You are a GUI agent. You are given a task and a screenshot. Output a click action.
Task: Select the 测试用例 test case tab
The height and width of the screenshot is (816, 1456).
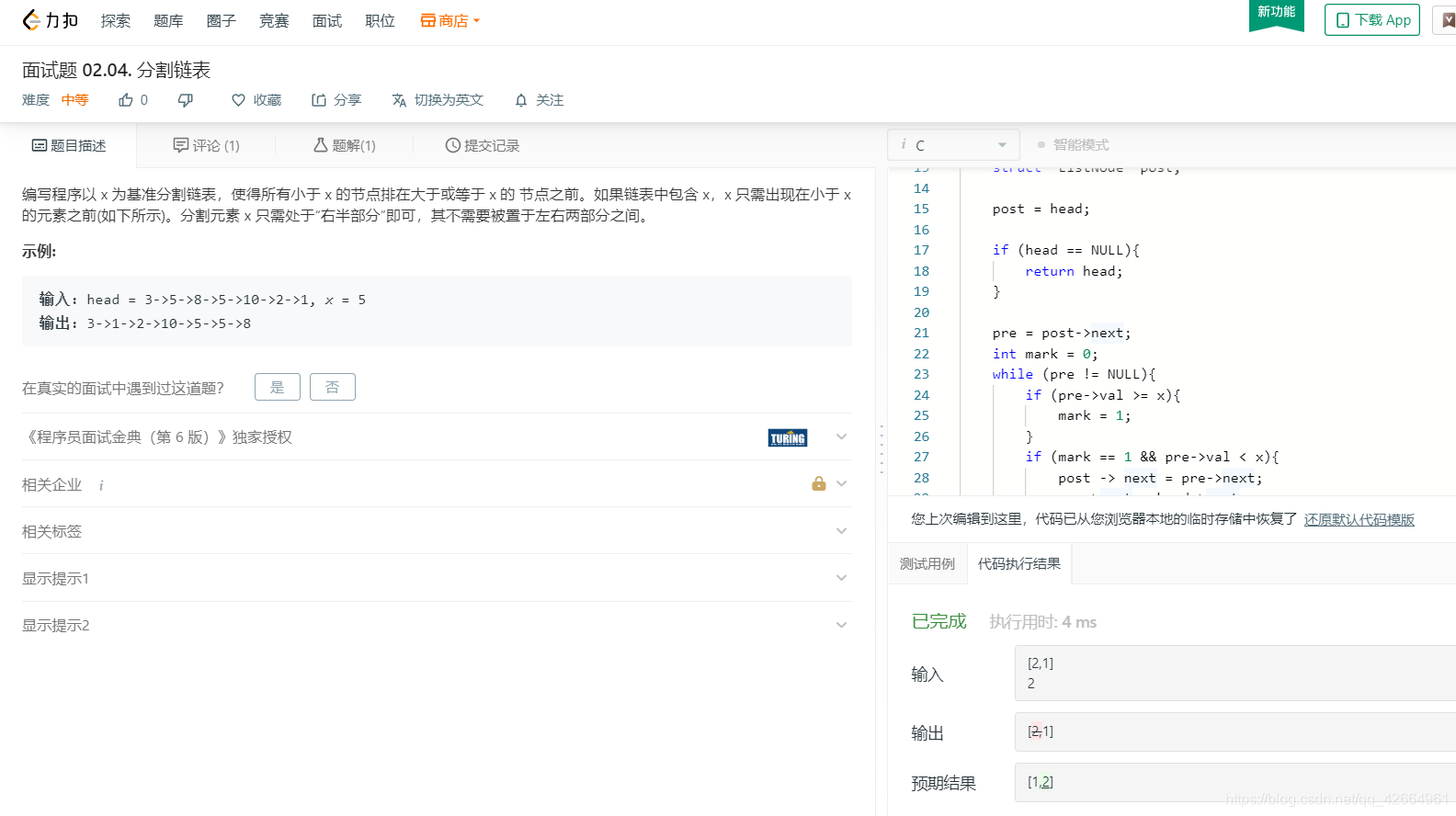(927, 563)
